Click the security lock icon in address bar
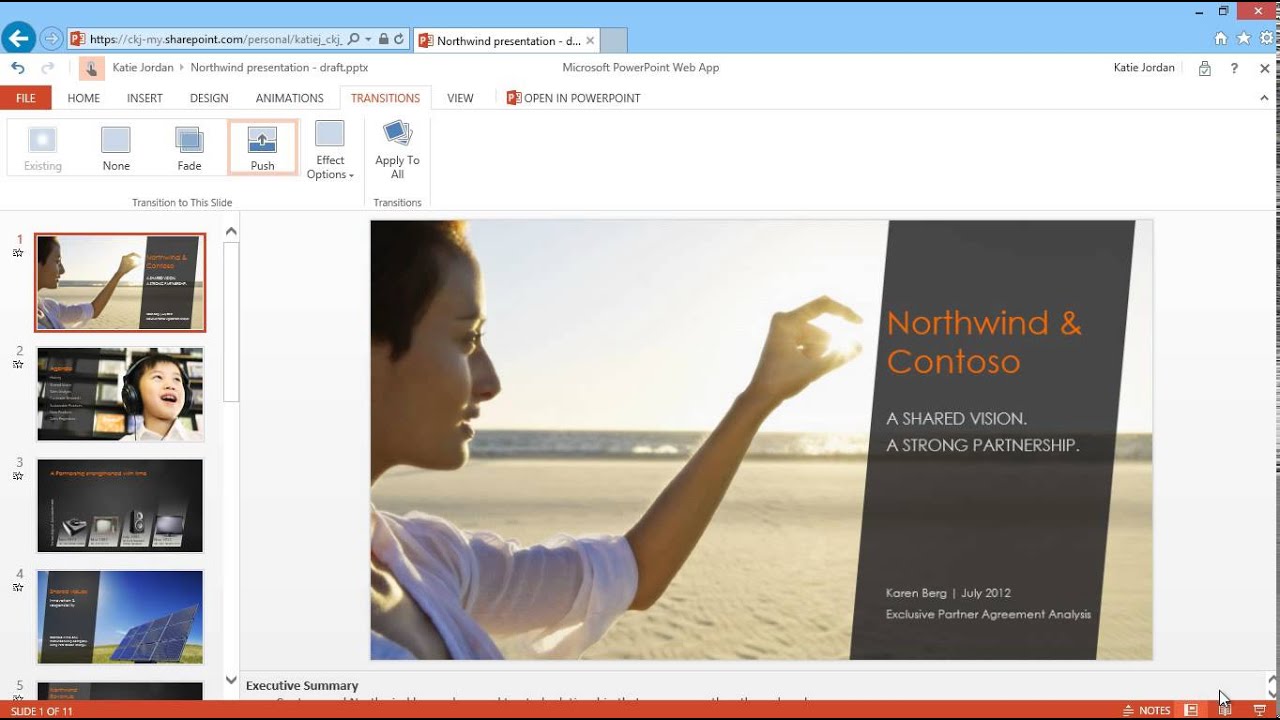The height and width of the screenshot is (720, 1280). (x=384, y=40)
